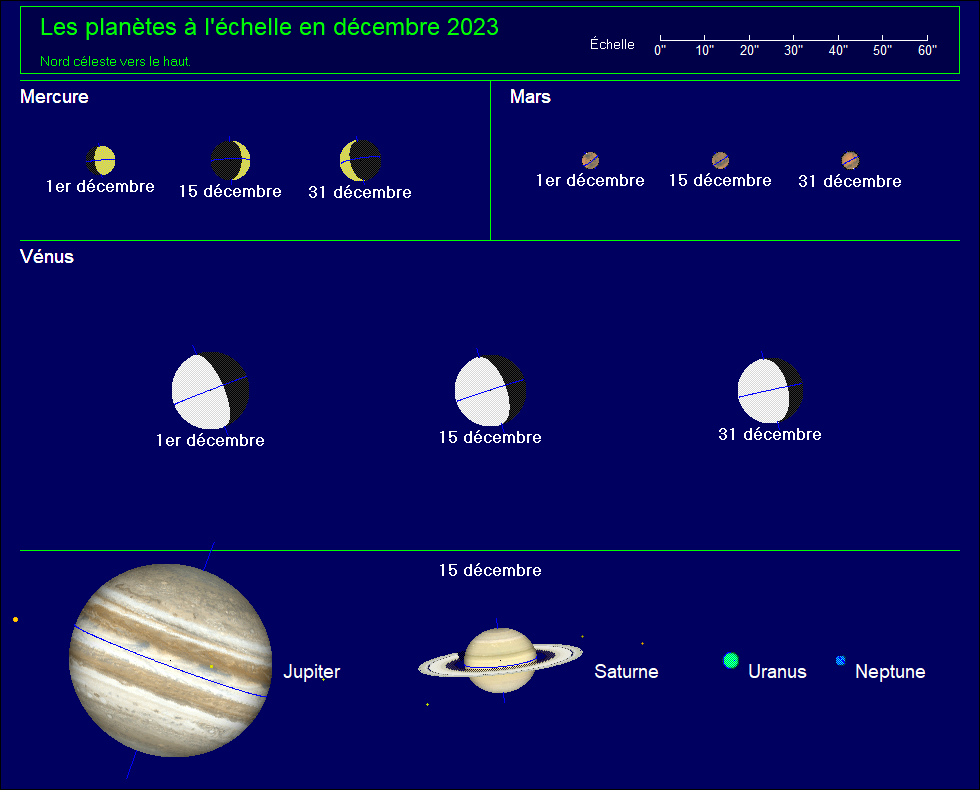Click '31 décembre' under Mars
Screen dimensions: 980x790
coord(850,181)
